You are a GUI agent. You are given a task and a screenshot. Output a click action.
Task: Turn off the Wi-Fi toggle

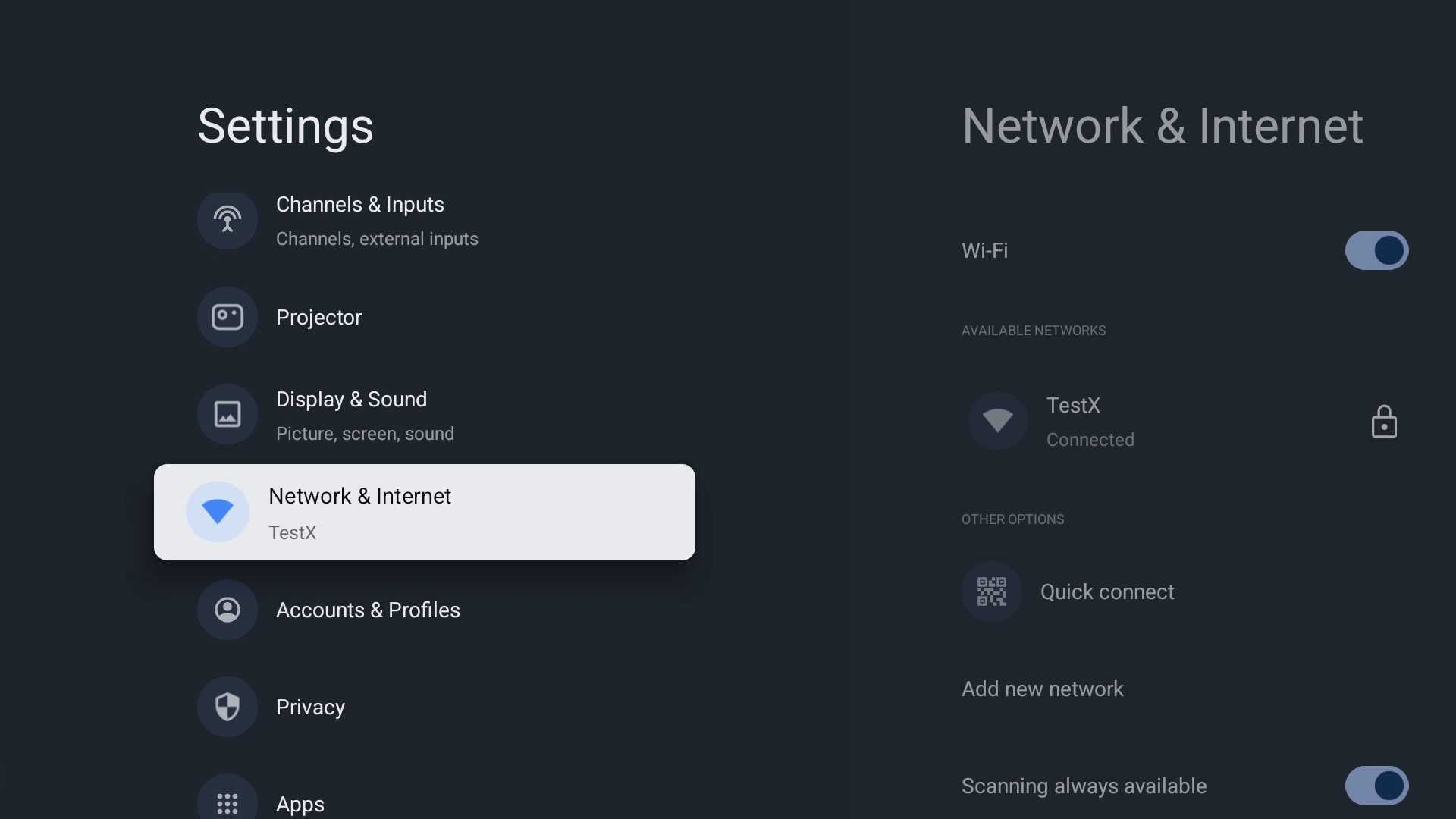[x=1376, y=250]
